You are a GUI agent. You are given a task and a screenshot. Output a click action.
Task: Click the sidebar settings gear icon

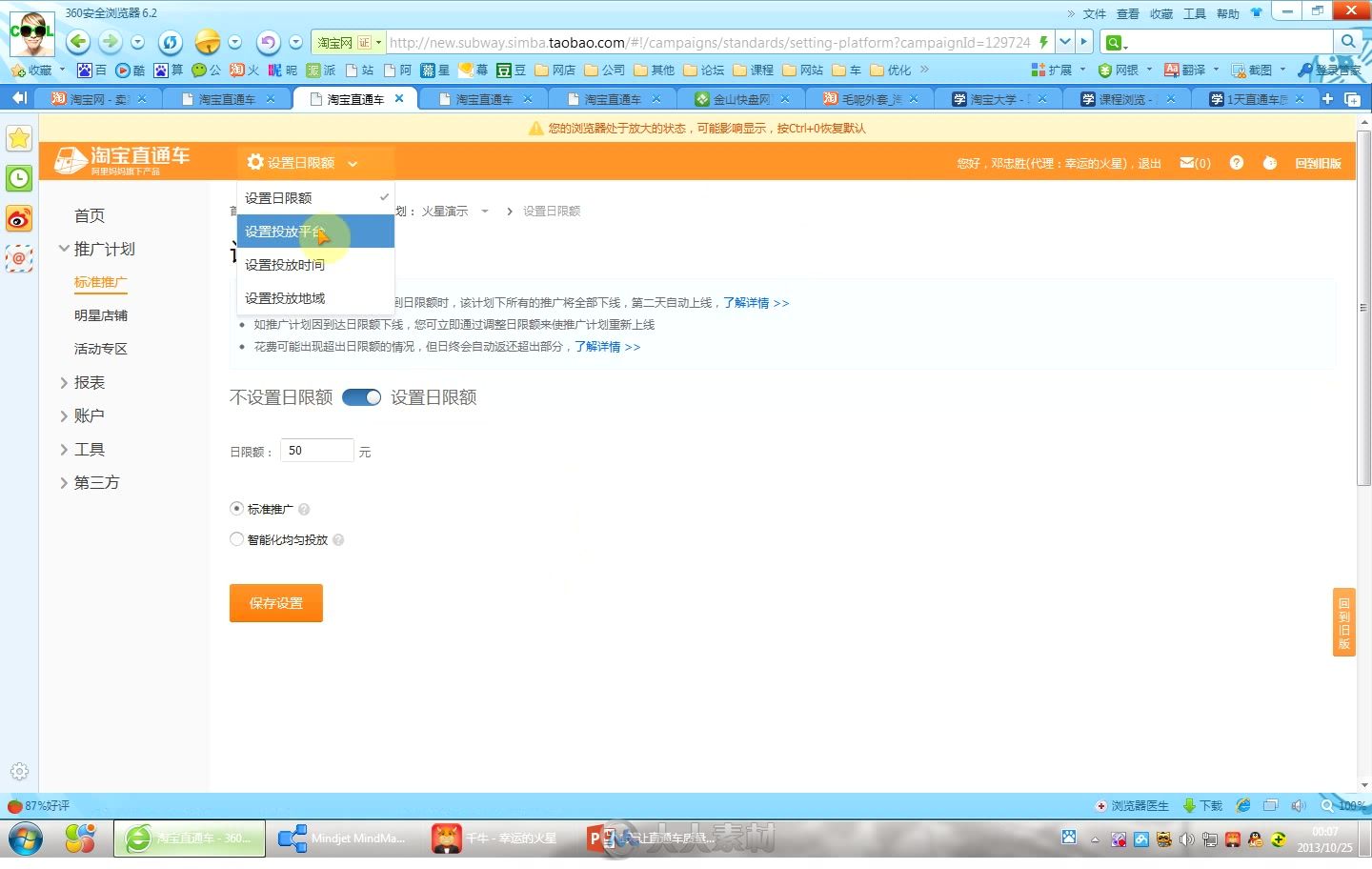[19, 771]
